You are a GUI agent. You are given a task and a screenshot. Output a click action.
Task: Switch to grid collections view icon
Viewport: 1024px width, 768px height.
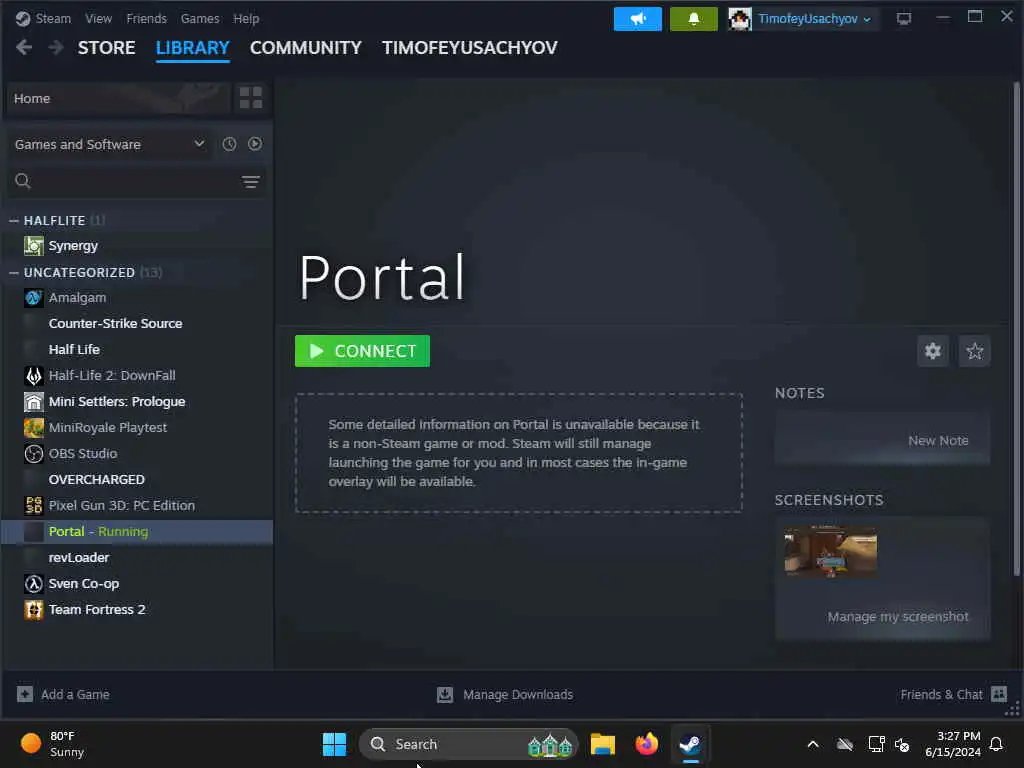tap(251, 98)
